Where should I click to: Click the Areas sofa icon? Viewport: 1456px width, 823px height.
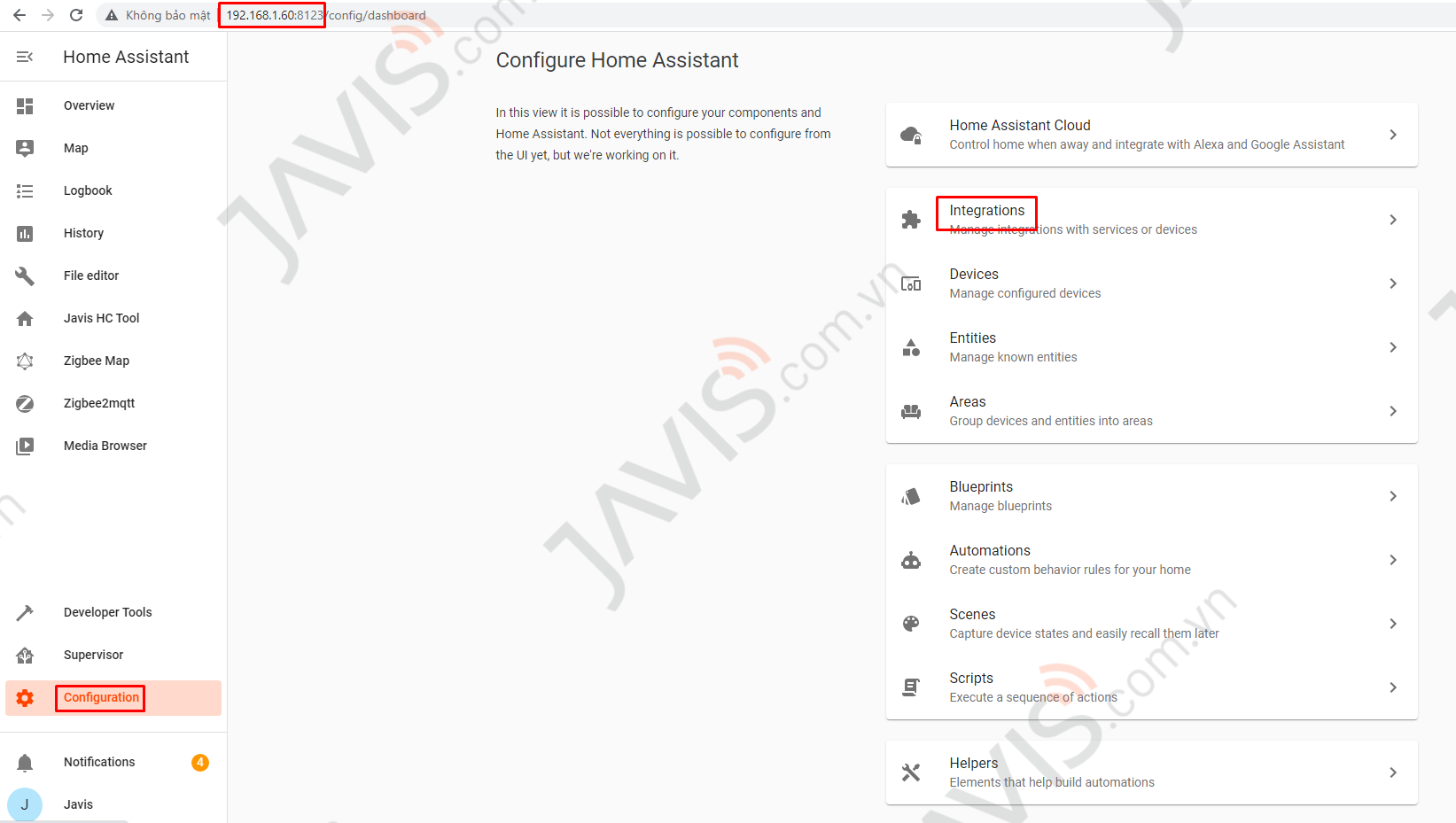(x=911, y=411)
